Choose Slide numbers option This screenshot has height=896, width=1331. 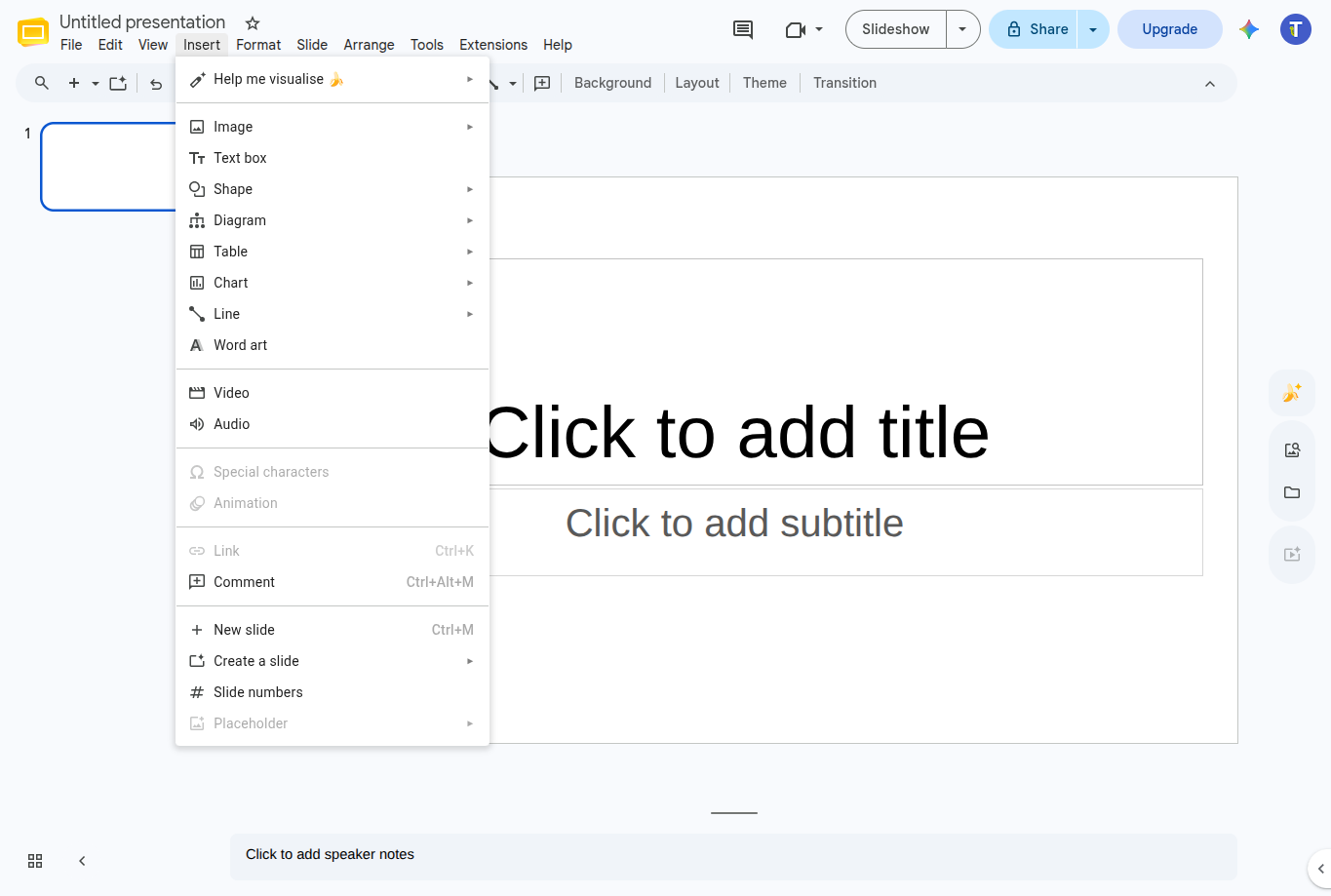pyautogui.click(x=333, y=692)
